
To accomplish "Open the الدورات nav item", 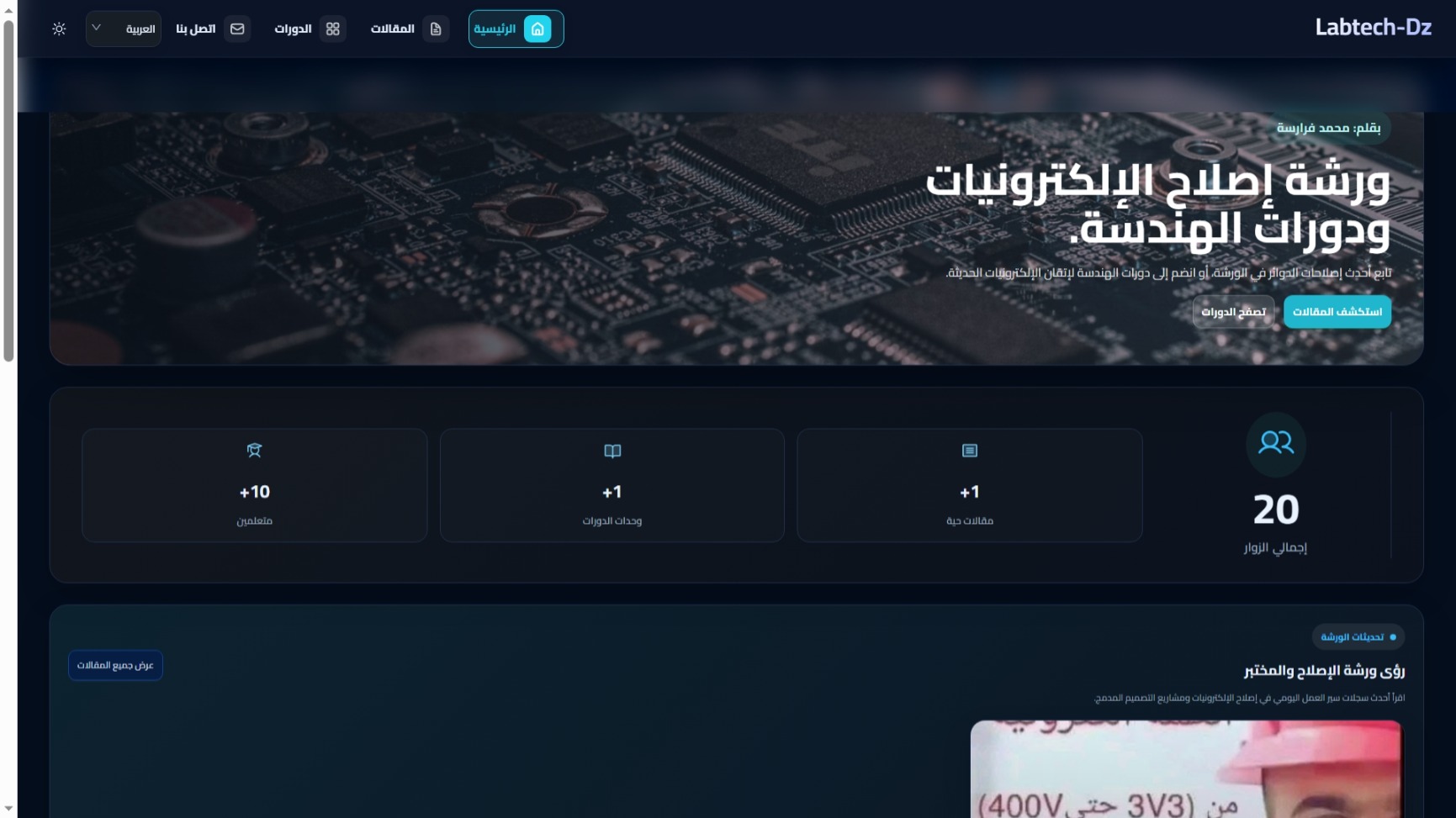I will coord(309,29).
